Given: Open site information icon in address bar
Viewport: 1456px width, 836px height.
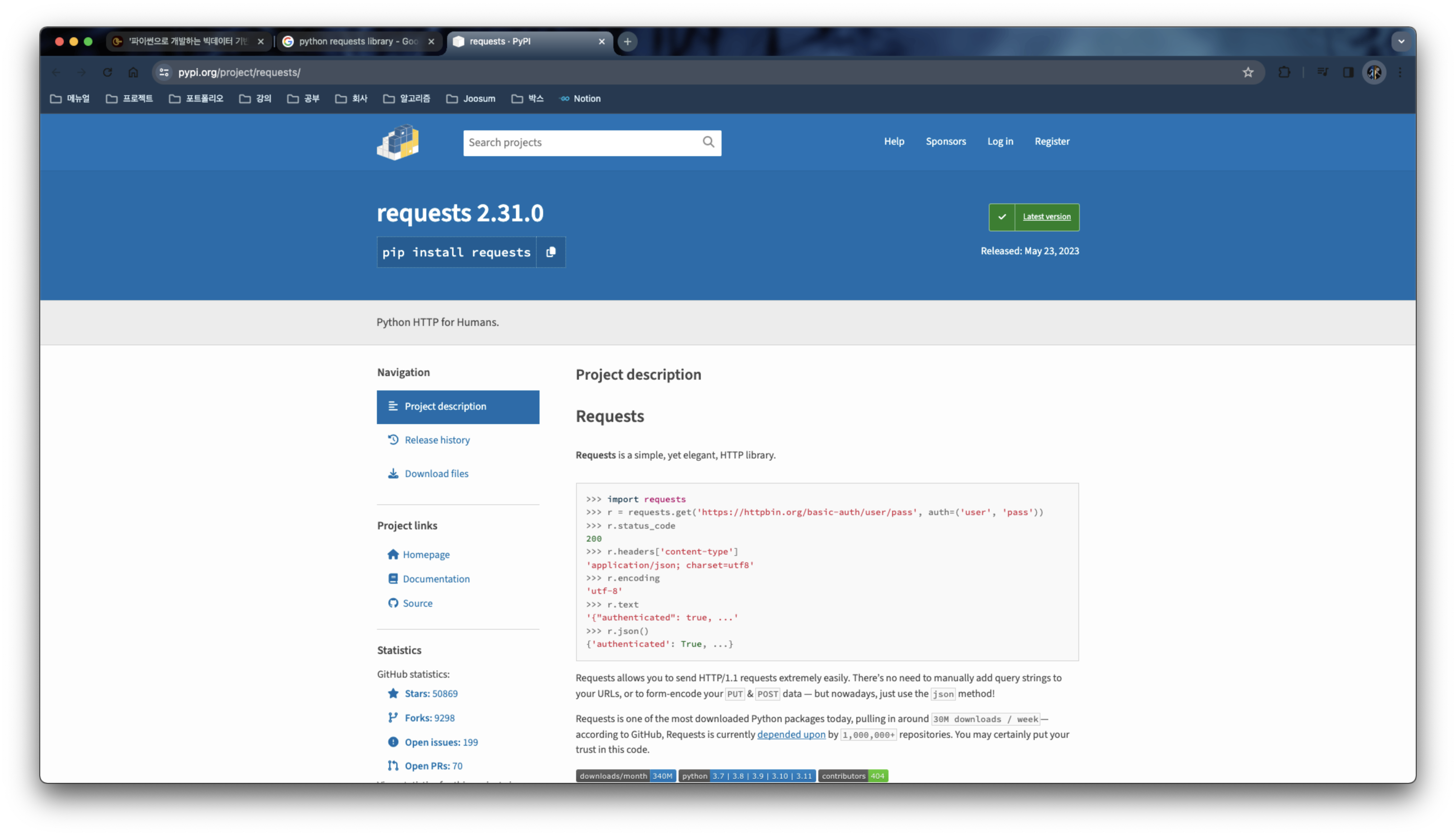Looking at the screenshot, I should (164, 72).
